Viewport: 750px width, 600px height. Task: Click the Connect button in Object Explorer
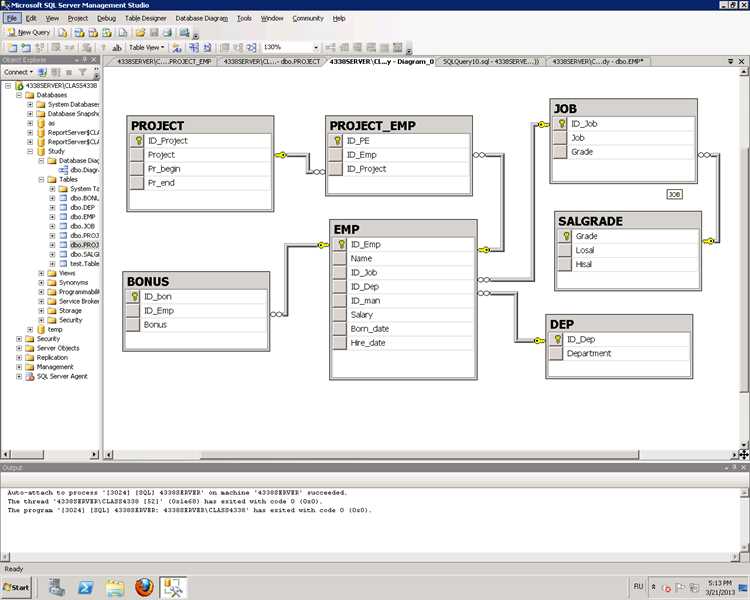click(18, 72)
